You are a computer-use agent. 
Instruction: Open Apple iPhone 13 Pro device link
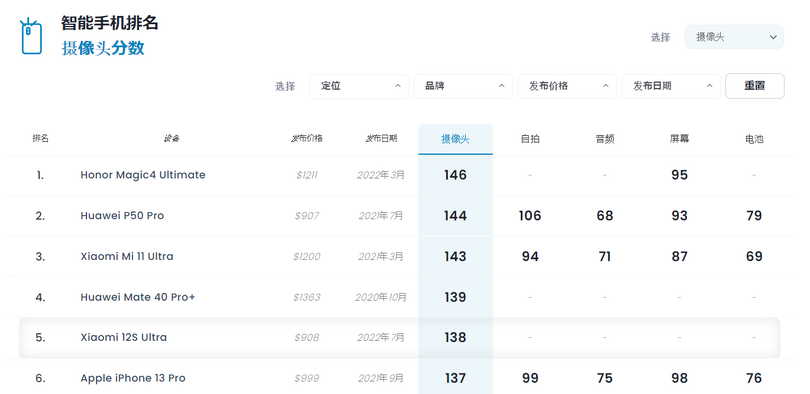point(133,379)
